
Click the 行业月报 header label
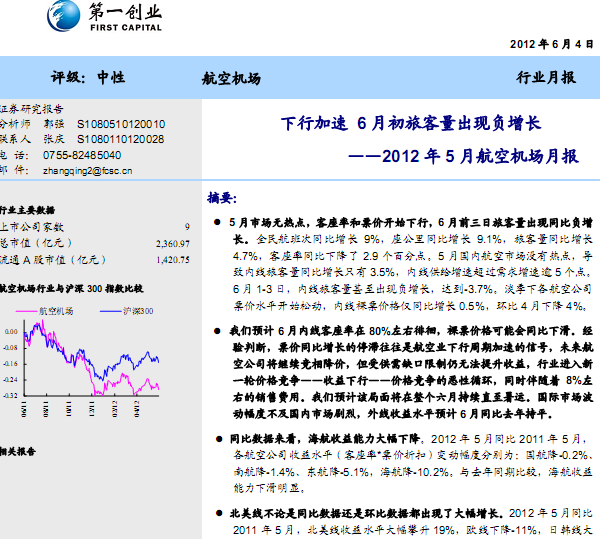tap(545, 78)
